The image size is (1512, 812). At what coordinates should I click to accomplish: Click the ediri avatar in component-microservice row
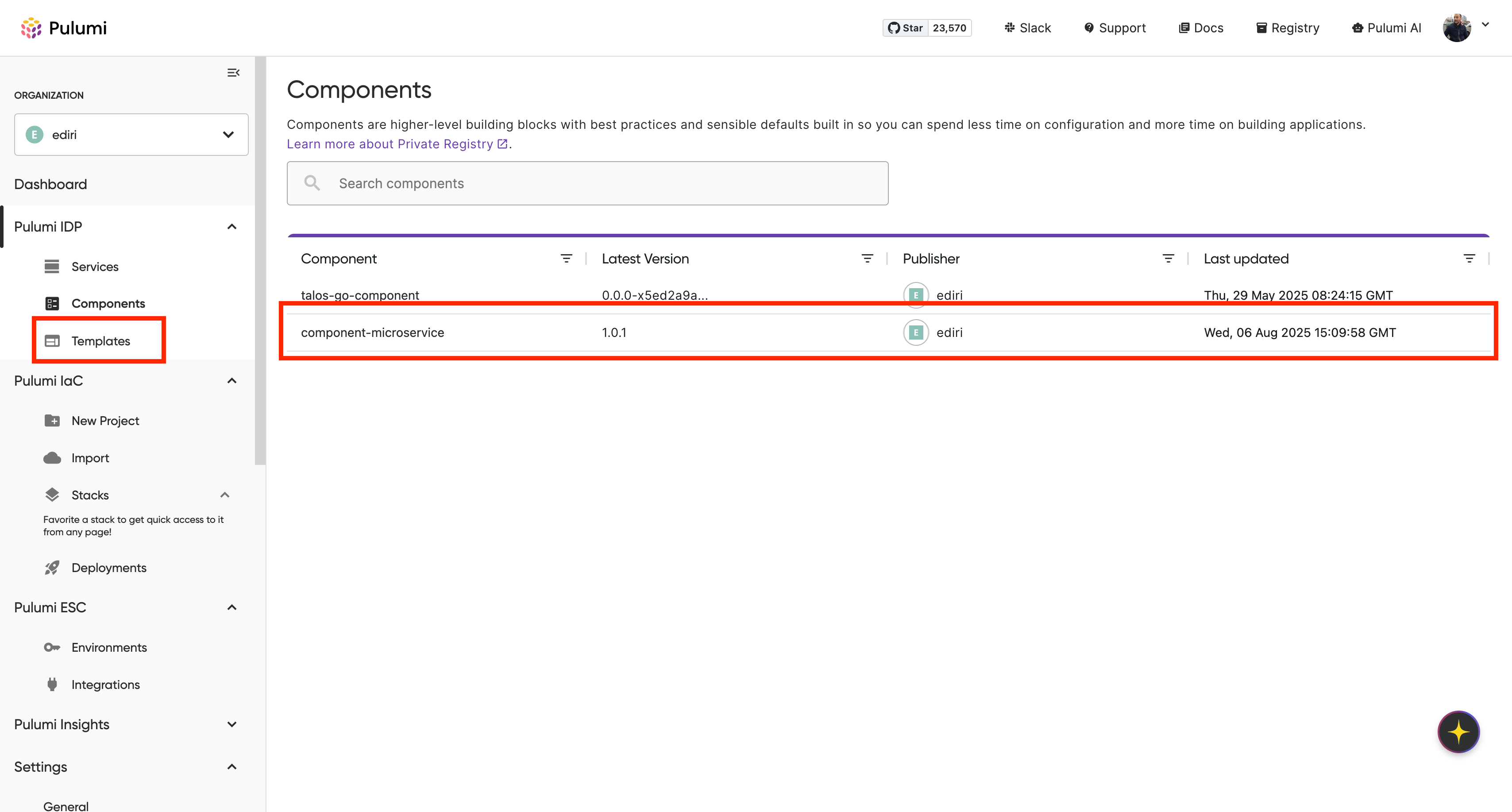click(x=916, y=333)
